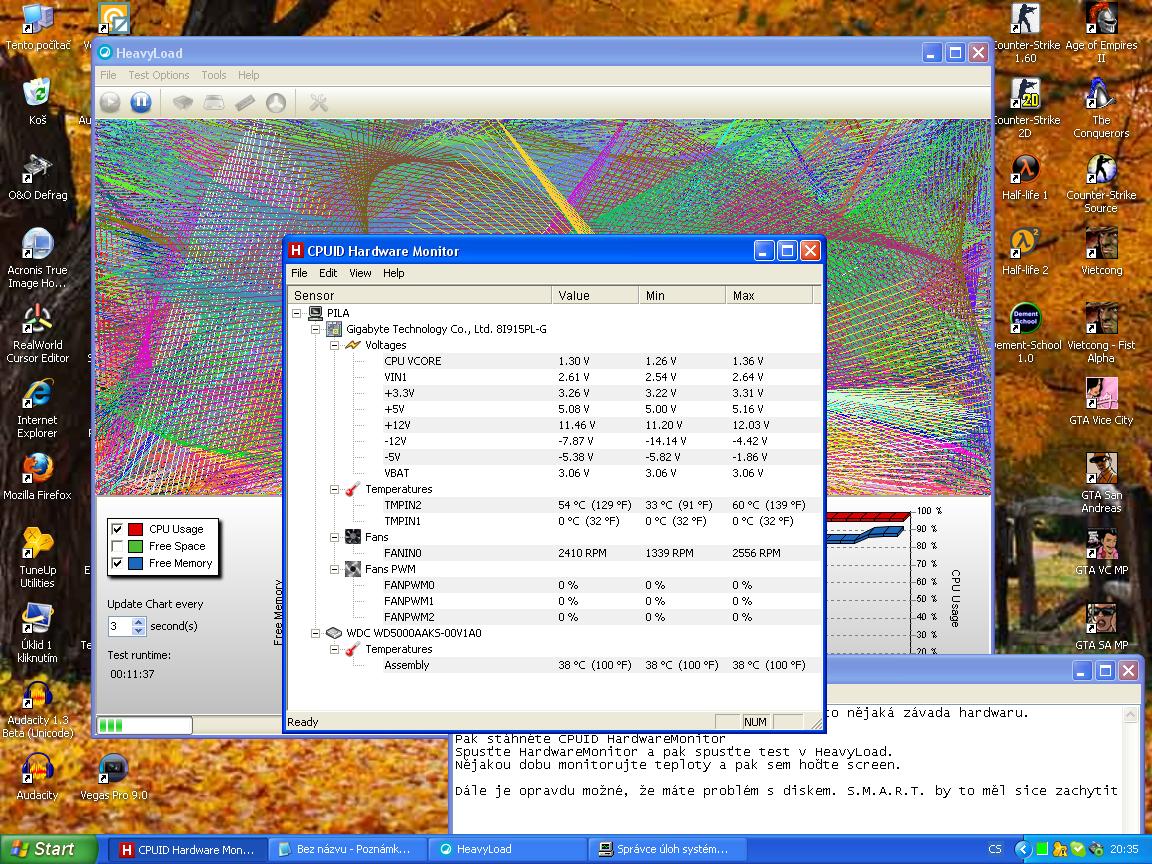Collapse the drive Temperatures node above Assembly

(335, 649)
